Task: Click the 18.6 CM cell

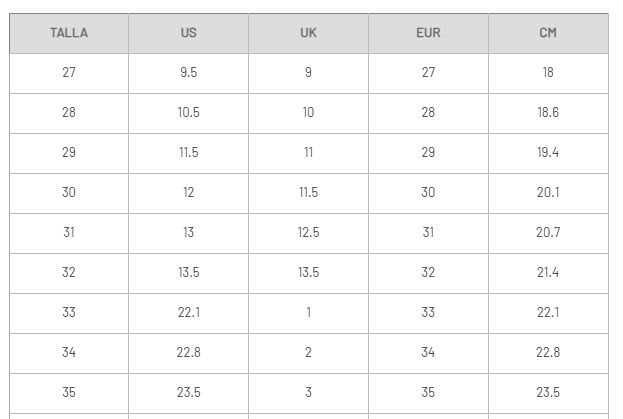Action: [548, 113]
